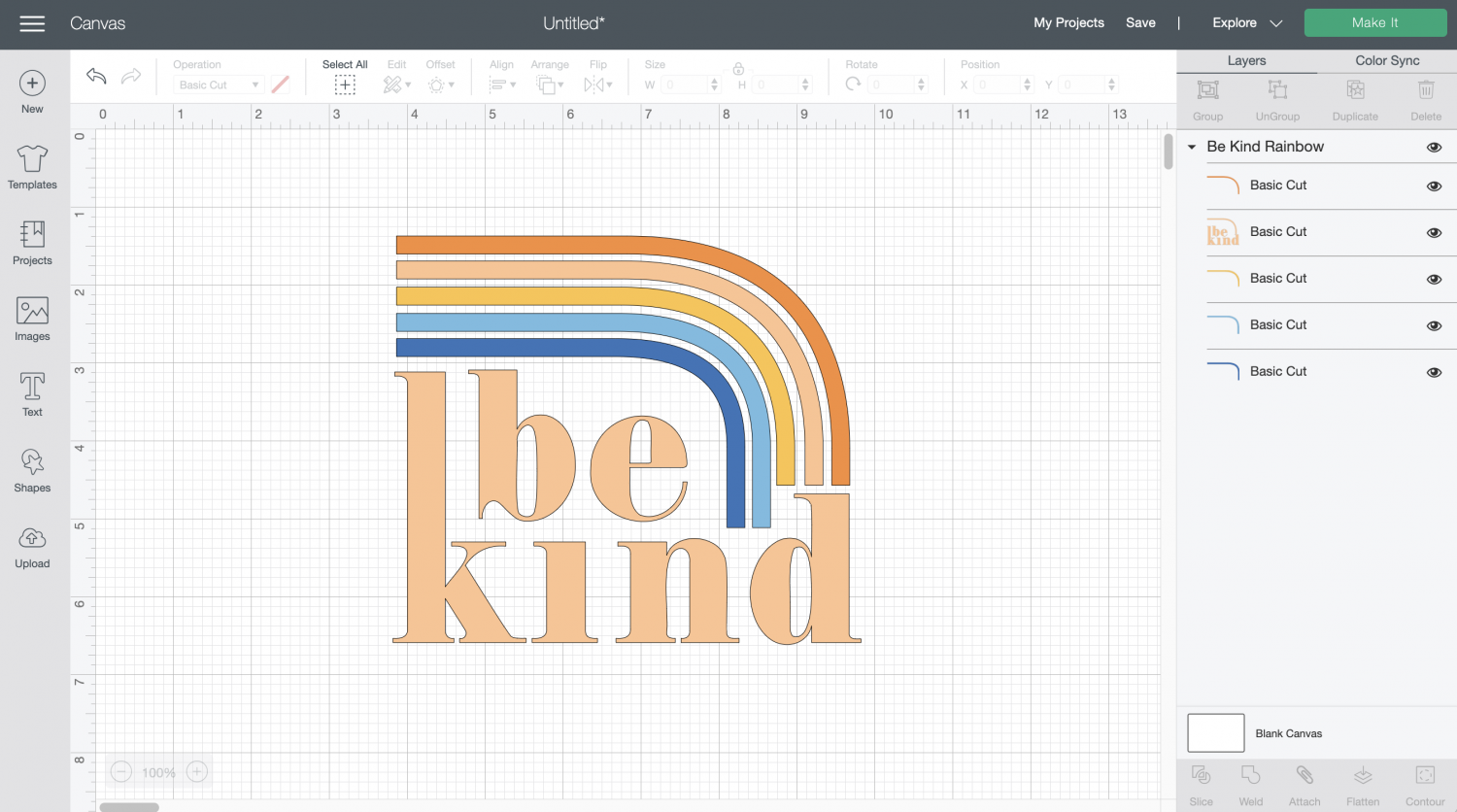This screenshot has height=812, width=1457.
Task: Select the dark blue arc layer row
Action: (1317, 373)
